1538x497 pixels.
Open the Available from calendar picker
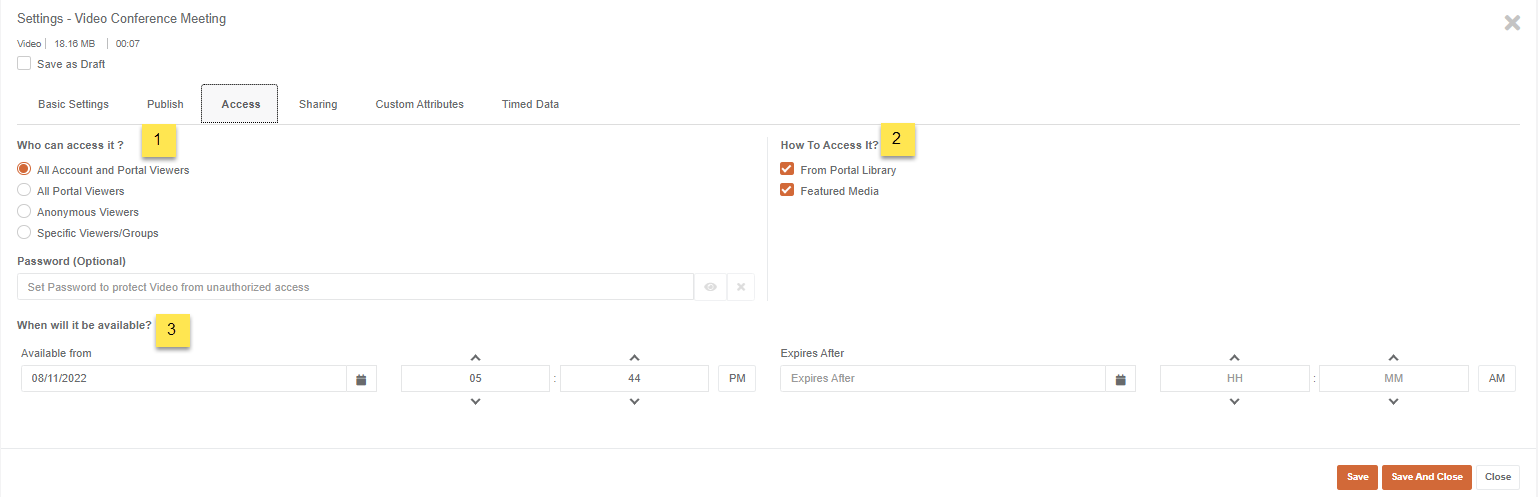click(x=362, y=379)
